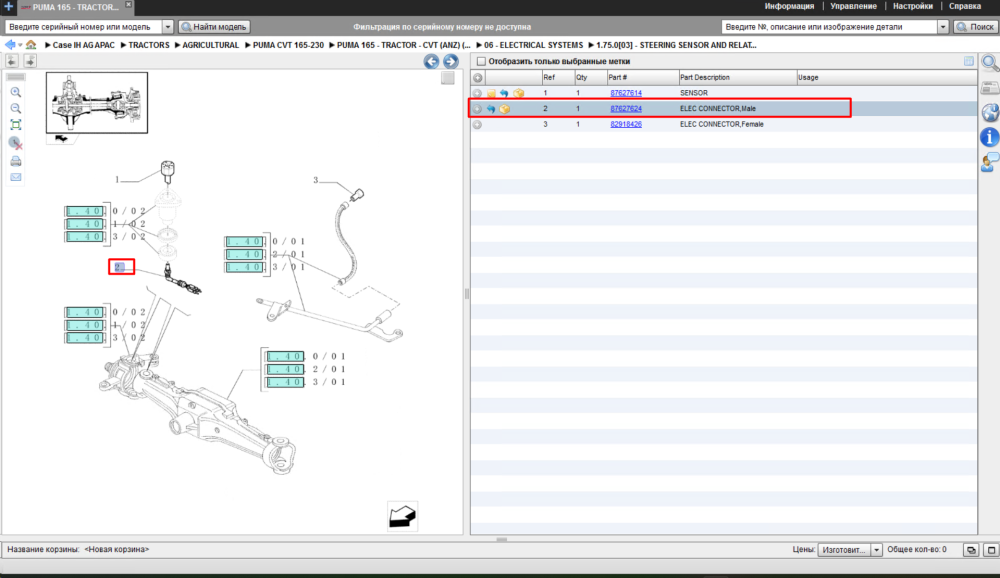Open the AGRICULTURAL breadcrumb

(x=210, y=45)
